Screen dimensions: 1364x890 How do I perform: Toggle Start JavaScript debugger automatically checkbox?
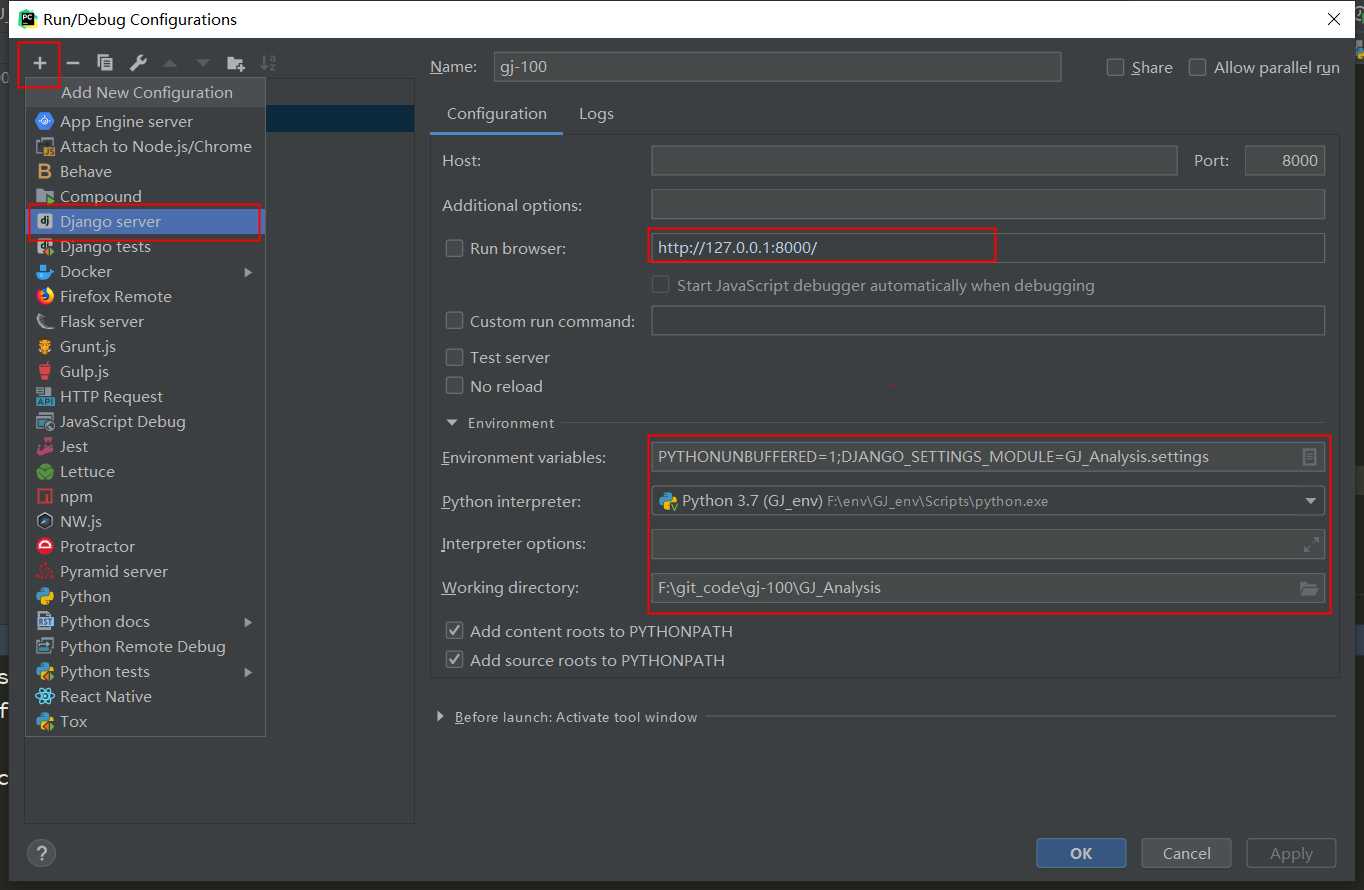click(660, 285)
